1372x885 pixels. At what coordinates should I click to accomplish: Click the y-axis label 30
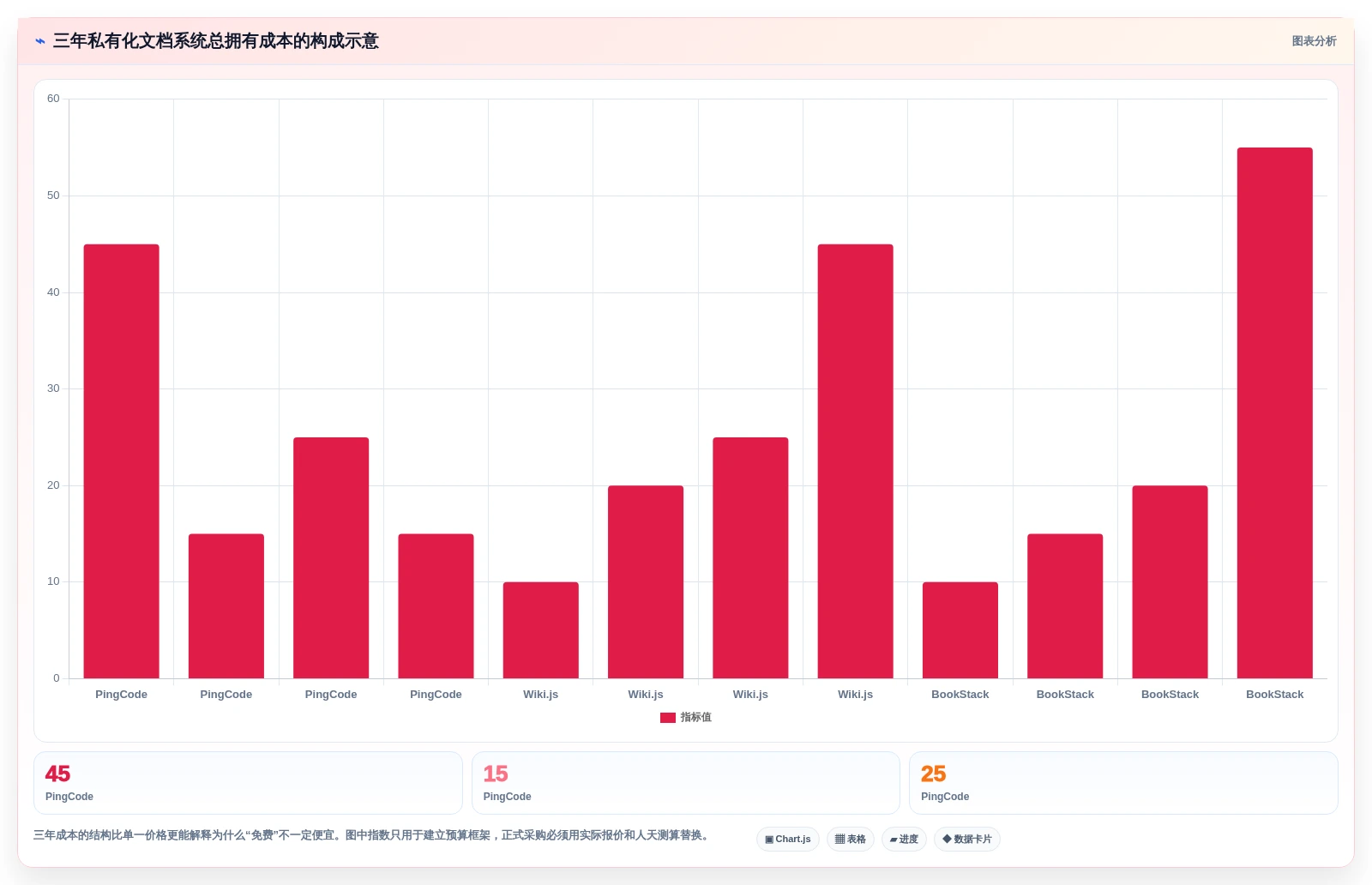click(x=53, y=388)
